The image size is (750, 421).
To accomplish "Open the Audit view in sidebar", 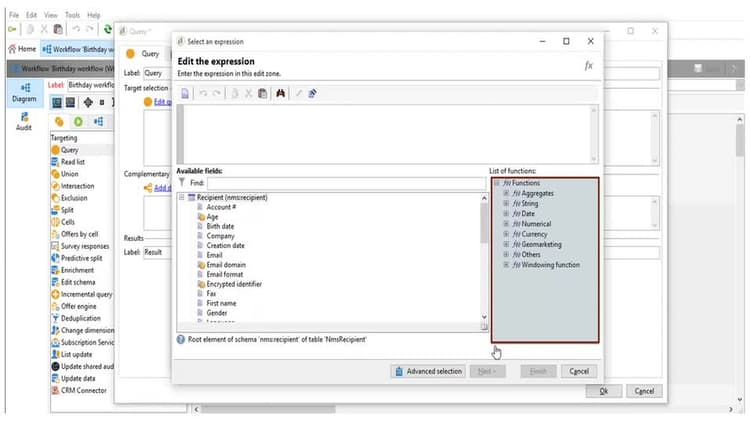I will pos(24,122).
